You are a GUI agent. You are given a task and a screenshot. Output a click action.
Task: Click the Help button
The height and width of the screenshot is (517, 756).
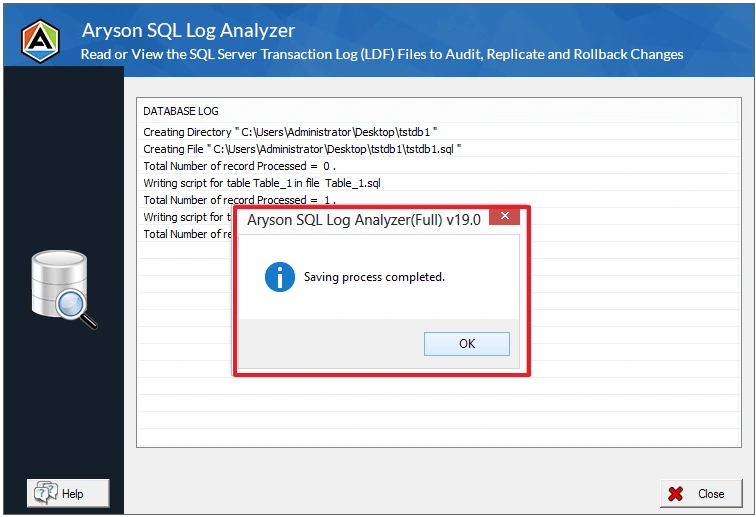[68, 493]
